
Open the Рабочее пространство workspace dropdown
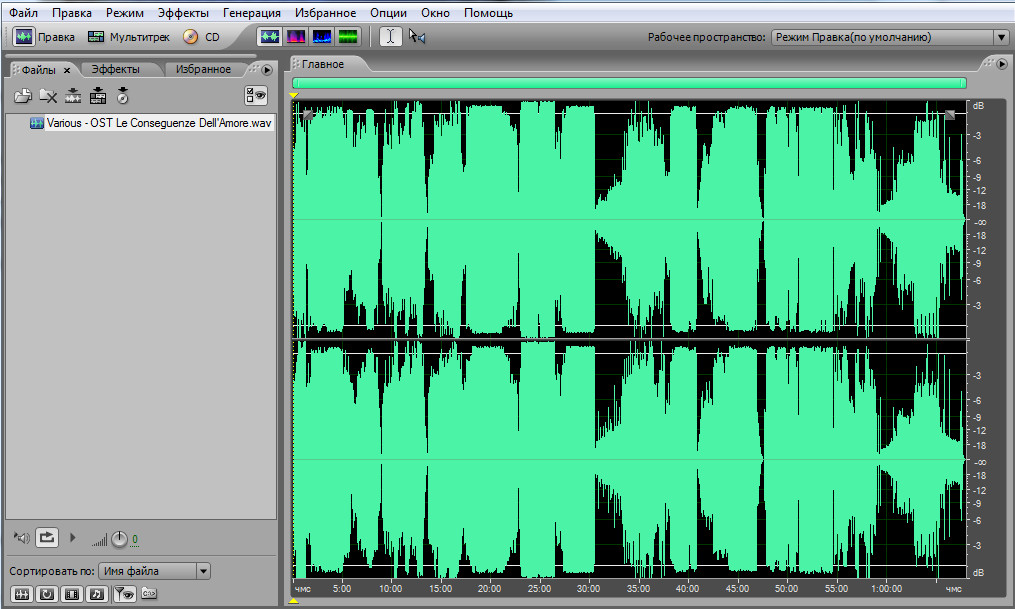1001,37
